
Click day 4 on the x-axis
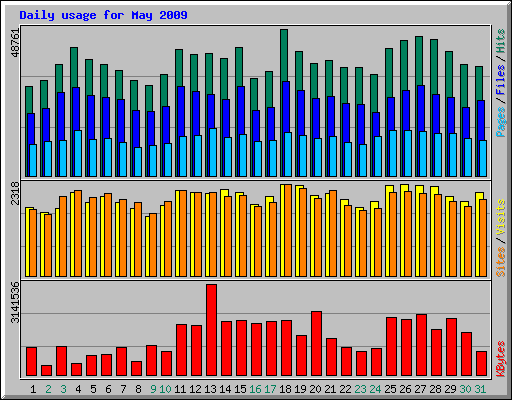(x=78, y=389)
